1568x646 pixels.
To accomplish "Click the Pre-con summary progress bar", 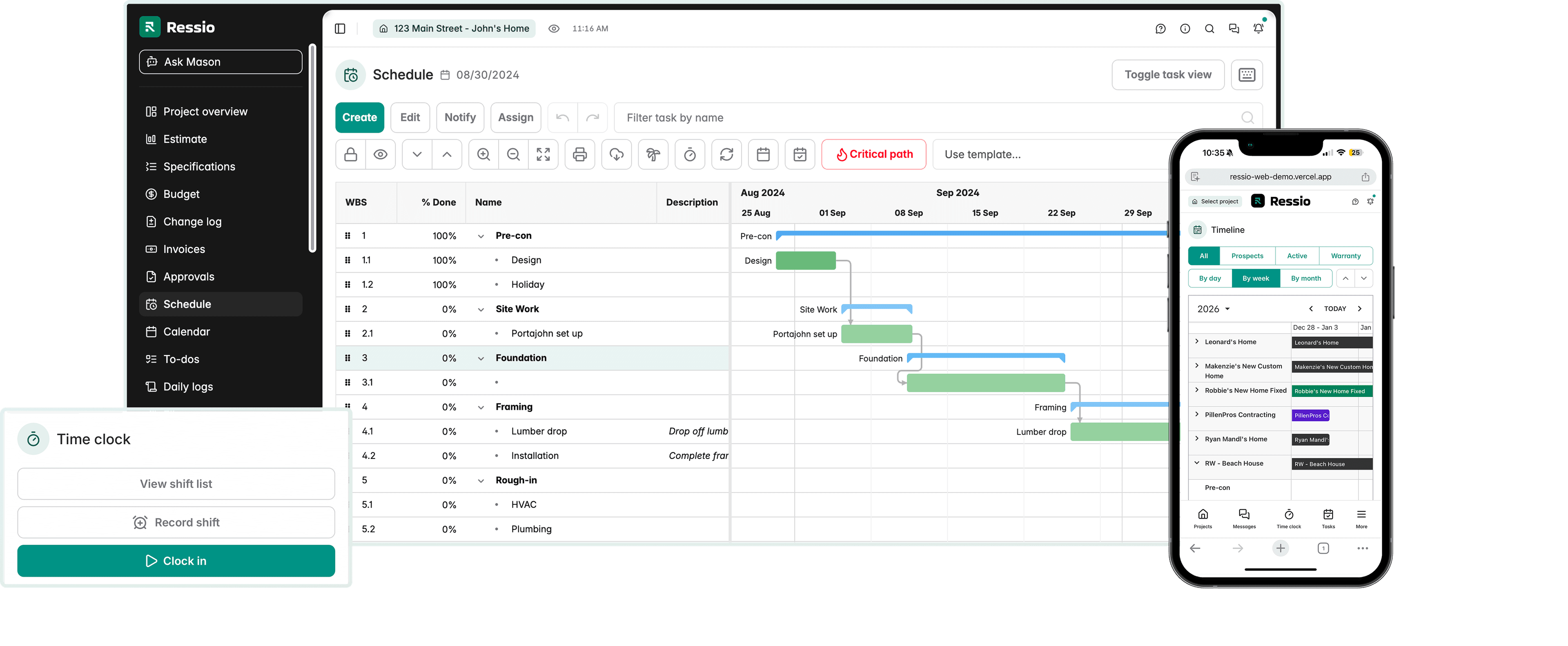I will [972, 233].
